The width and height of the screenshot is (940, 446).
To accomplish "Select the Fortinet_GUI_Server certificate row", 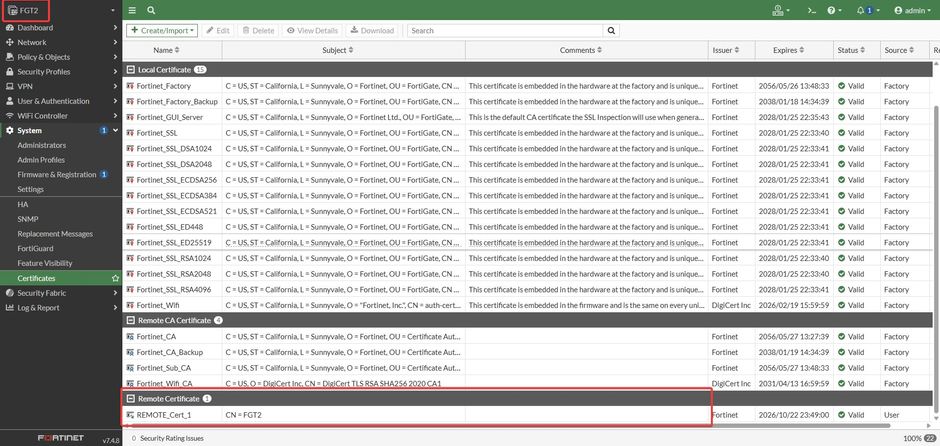I will tap(528, 117).
